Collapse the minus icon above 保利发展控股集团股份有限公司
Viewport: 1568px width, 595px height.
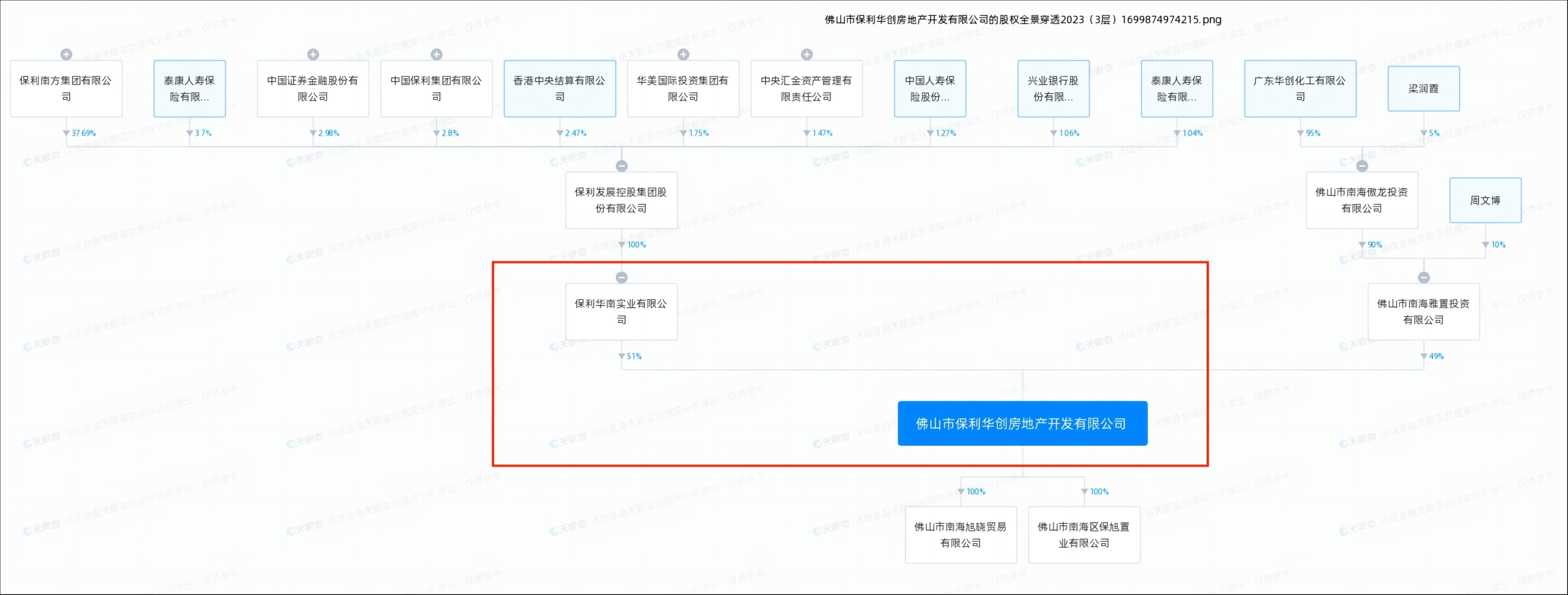point(622,165)
